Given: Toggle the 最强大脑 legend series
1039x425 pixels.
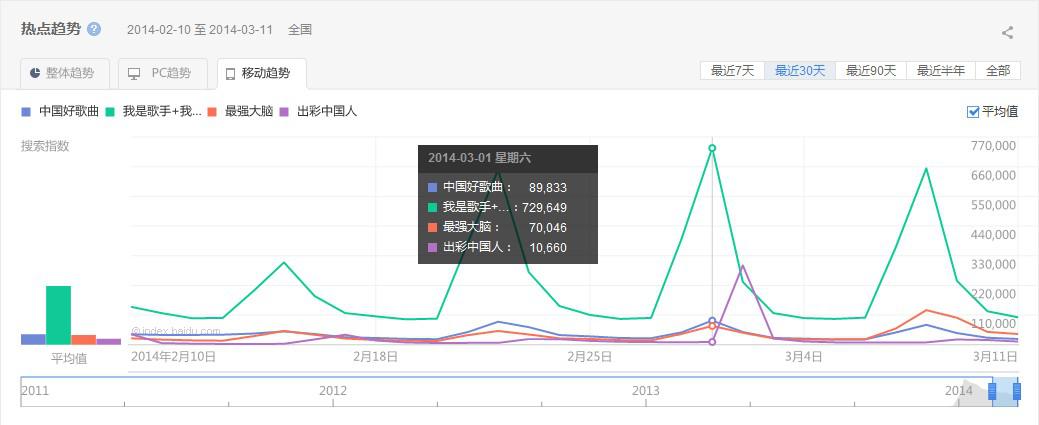Looking at the screenshot, I should (240, 111).
